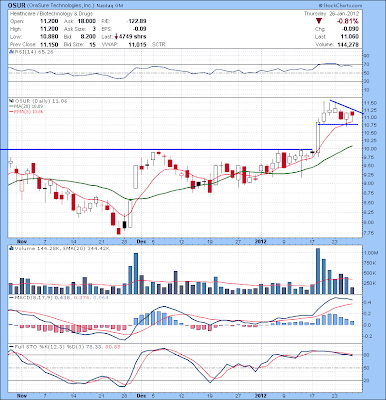Click the OSUR (Daily) 11.06 price legend
This screenshot has height=400, width=386.
[x=40, y=100]
